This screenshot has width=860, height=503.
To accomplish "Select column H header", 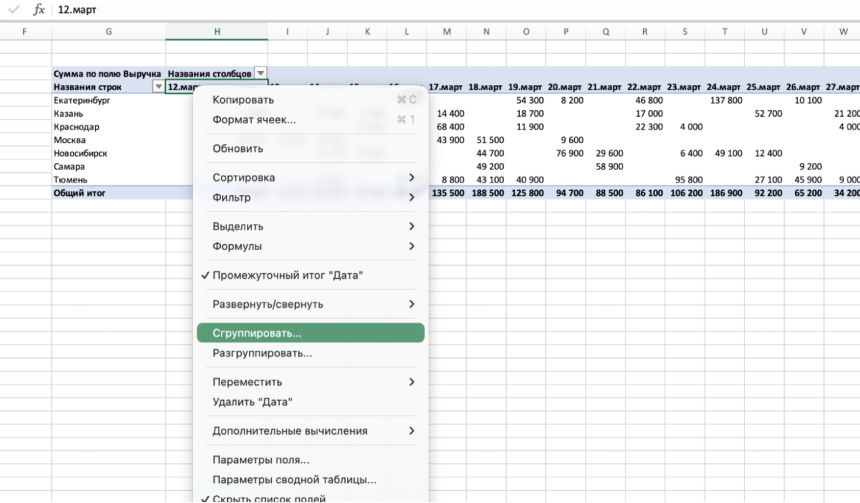I will click(217, 32).
